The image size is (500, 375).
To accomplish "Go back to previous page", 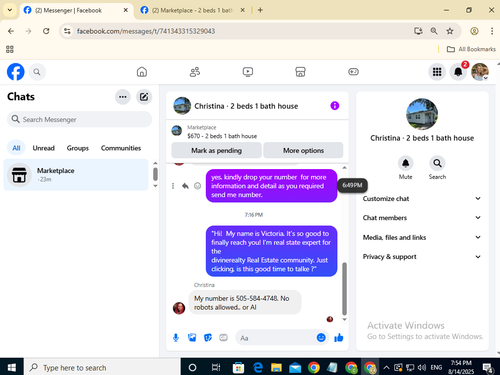I will pyautogui.click(x=11, y=31).
